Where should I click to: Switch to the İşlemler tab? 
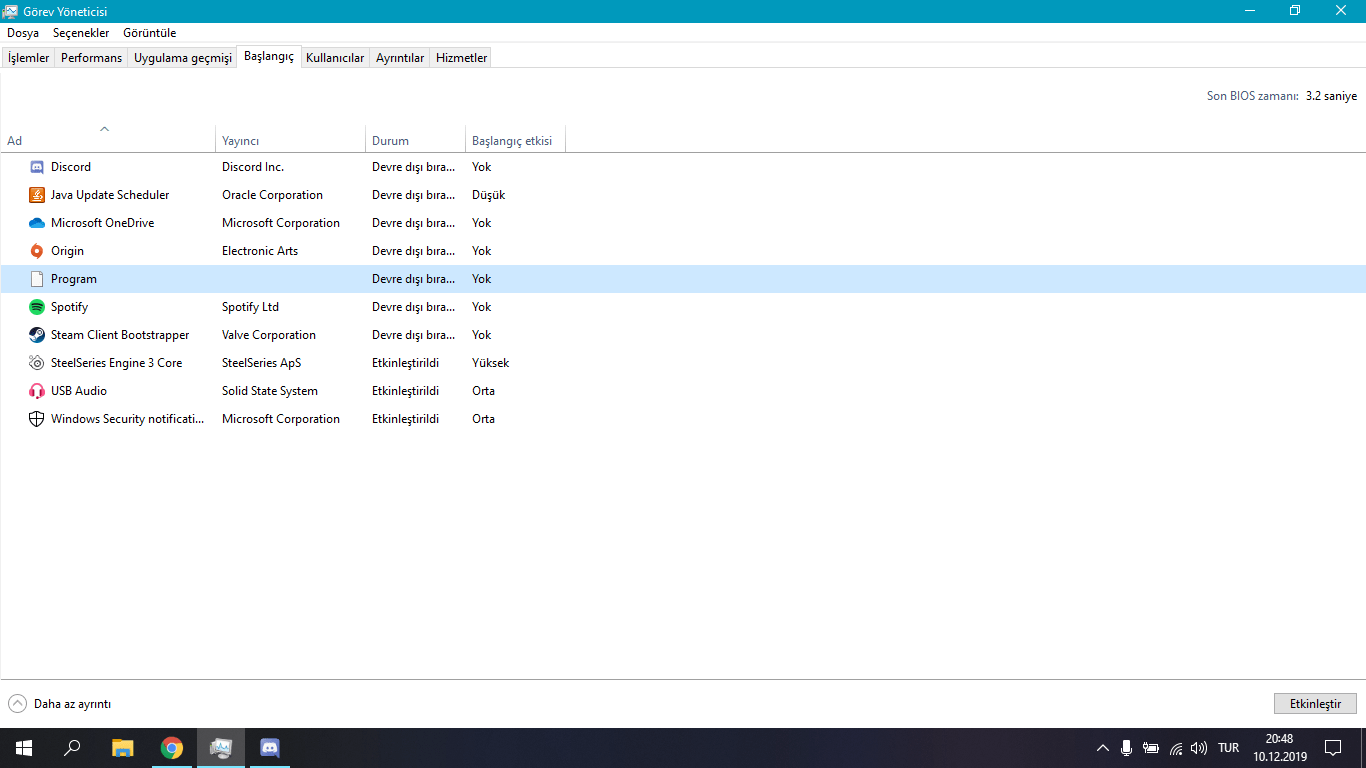coord(28,58)
